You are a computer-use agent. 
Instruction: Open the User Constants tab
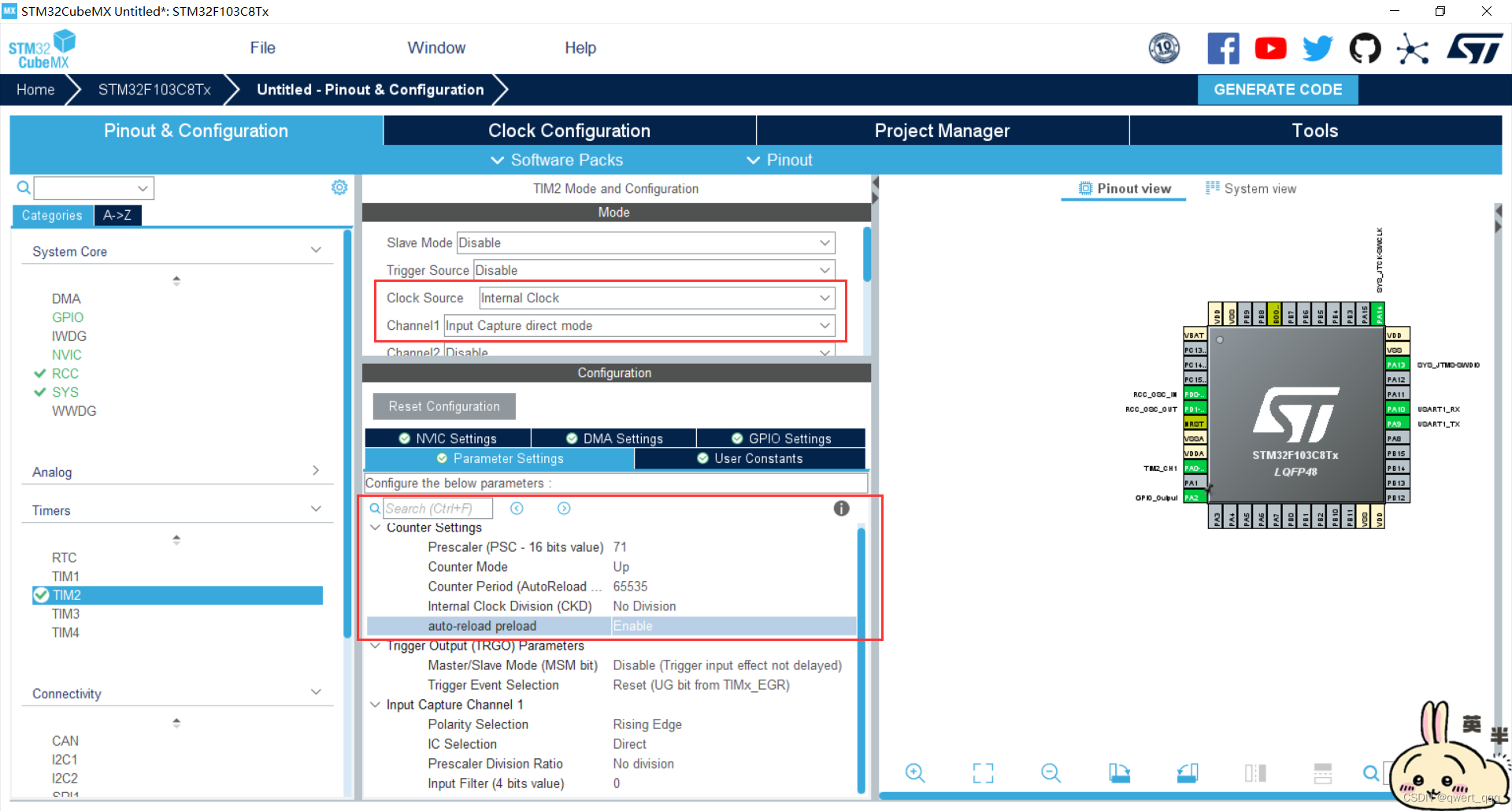point(750,458)
